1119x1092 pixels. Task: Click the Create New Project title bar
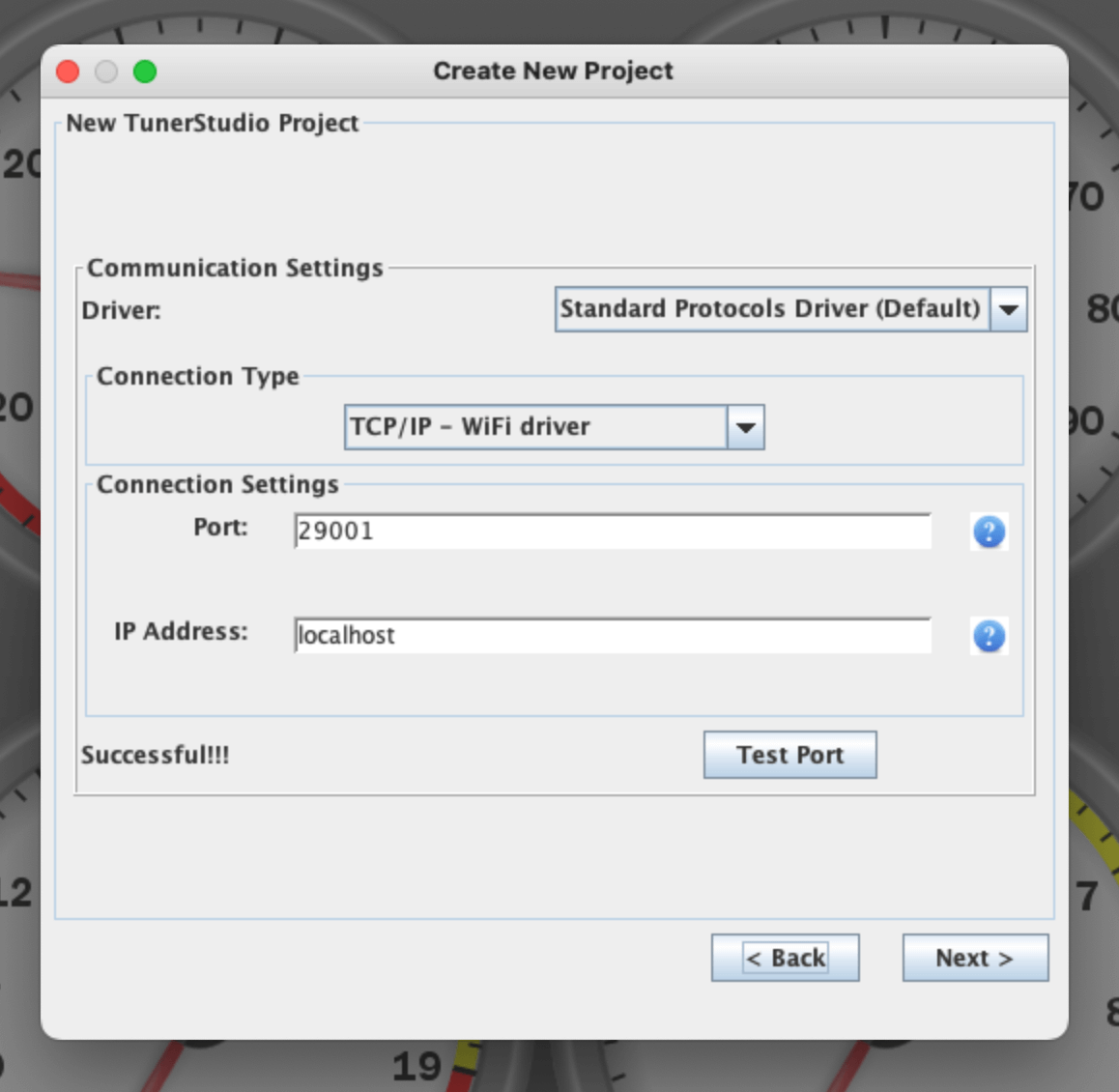(x=553, y=71)
